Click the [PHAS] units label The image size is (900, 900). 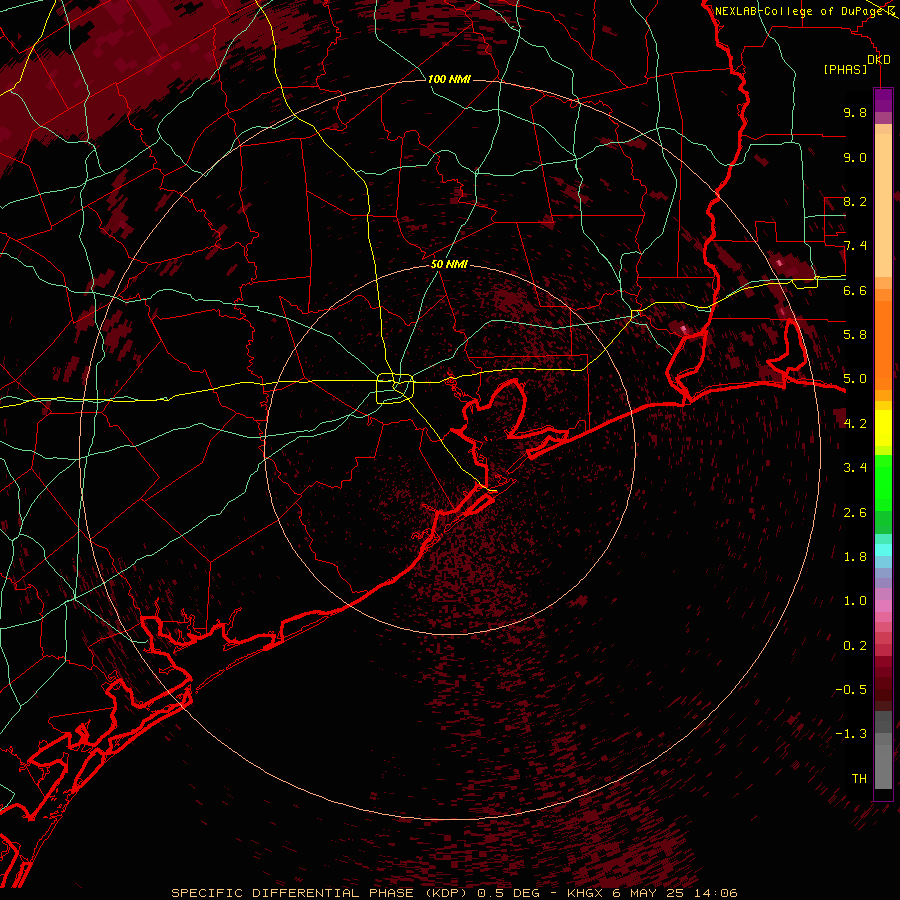[845, 69]
